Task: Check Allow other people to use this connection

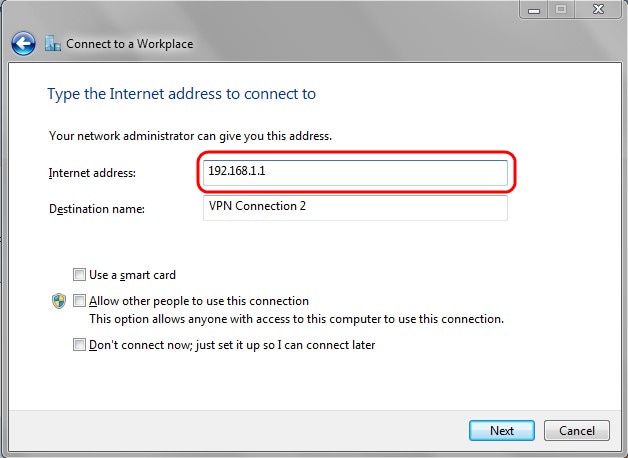Action: click(x=79, y=301)
